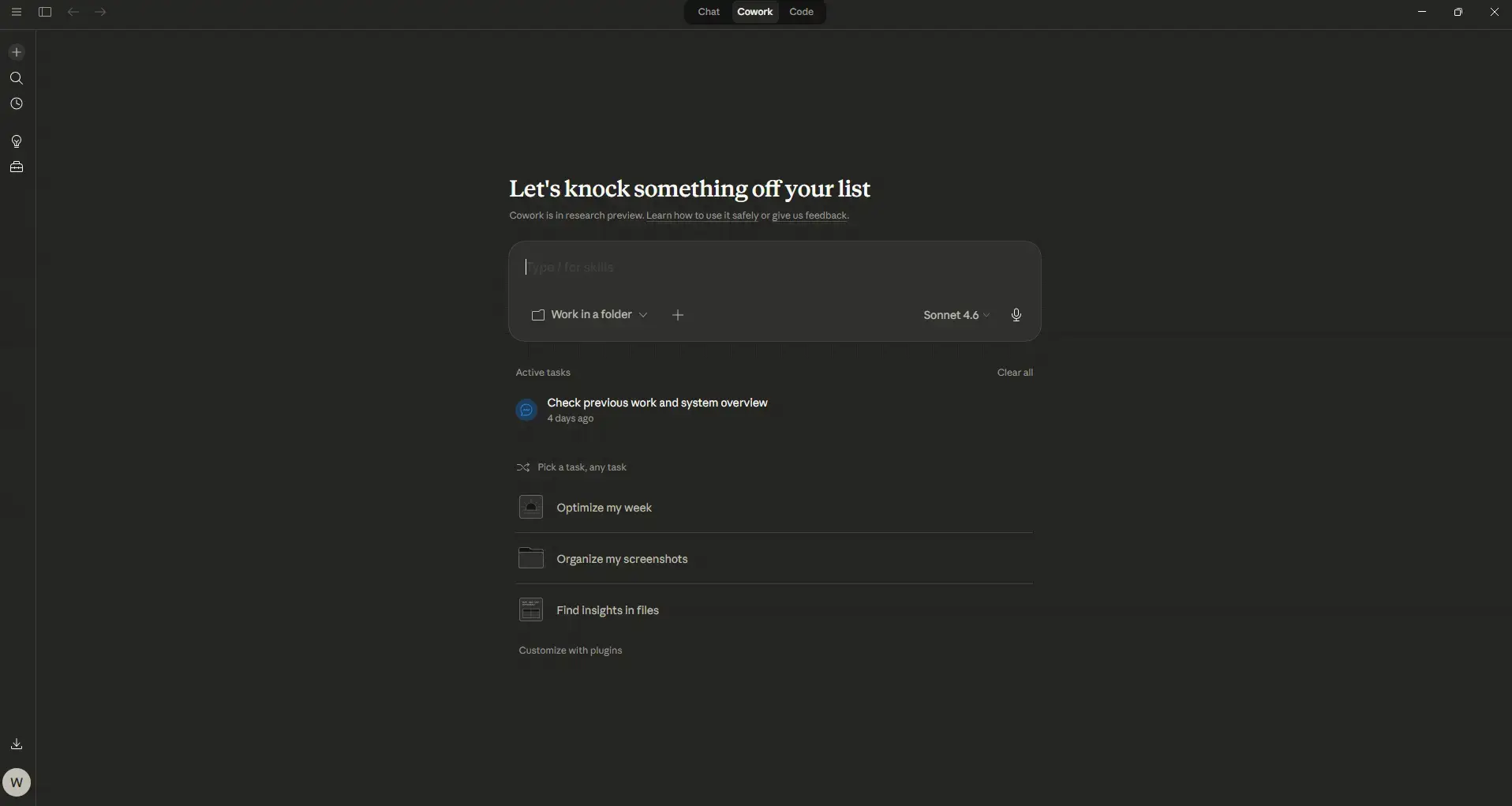Toggle the hamburger menu
Viewport: 1512px width, 806px height.
[x=17, y=12]
